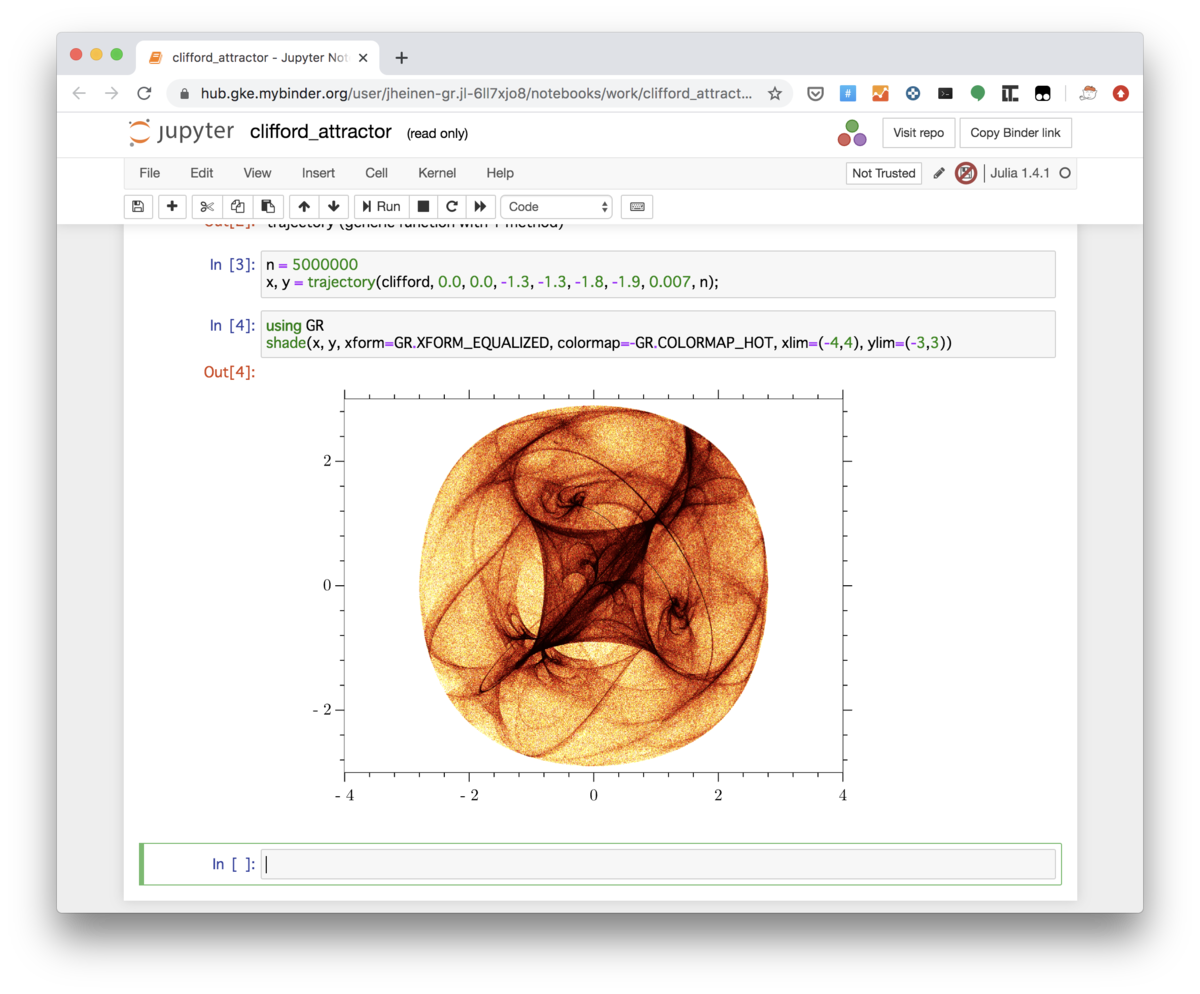Open the command palette keyboard icon
Screen dimensions: 1200x994
tap(637, 207)
